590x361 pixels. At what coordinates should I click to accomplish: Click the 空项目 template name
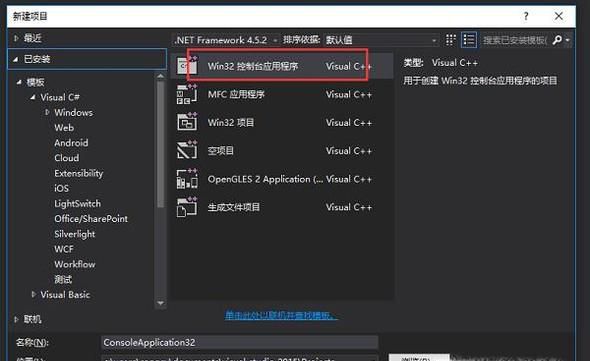pyautogui.click(x=220, y=151)
